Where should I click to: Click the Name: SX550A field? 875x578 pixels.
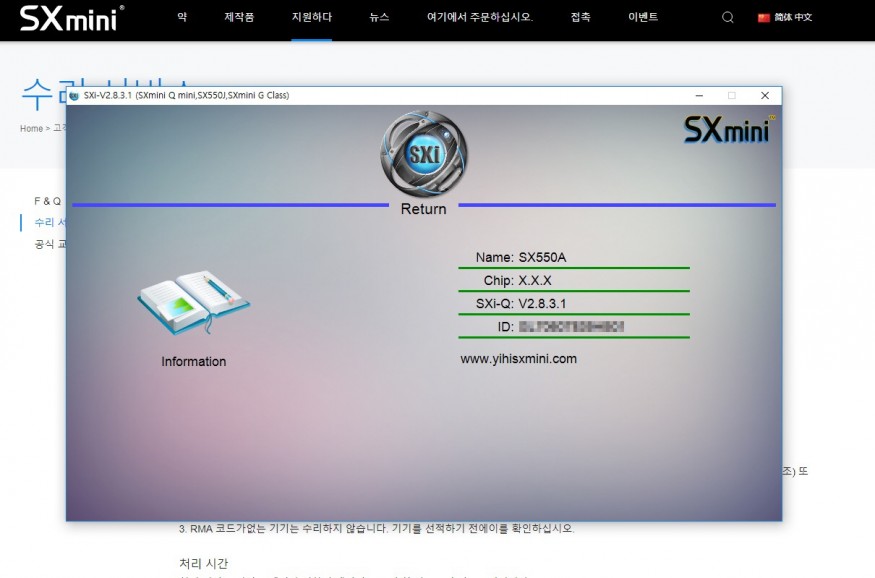(x=574, y=257)
